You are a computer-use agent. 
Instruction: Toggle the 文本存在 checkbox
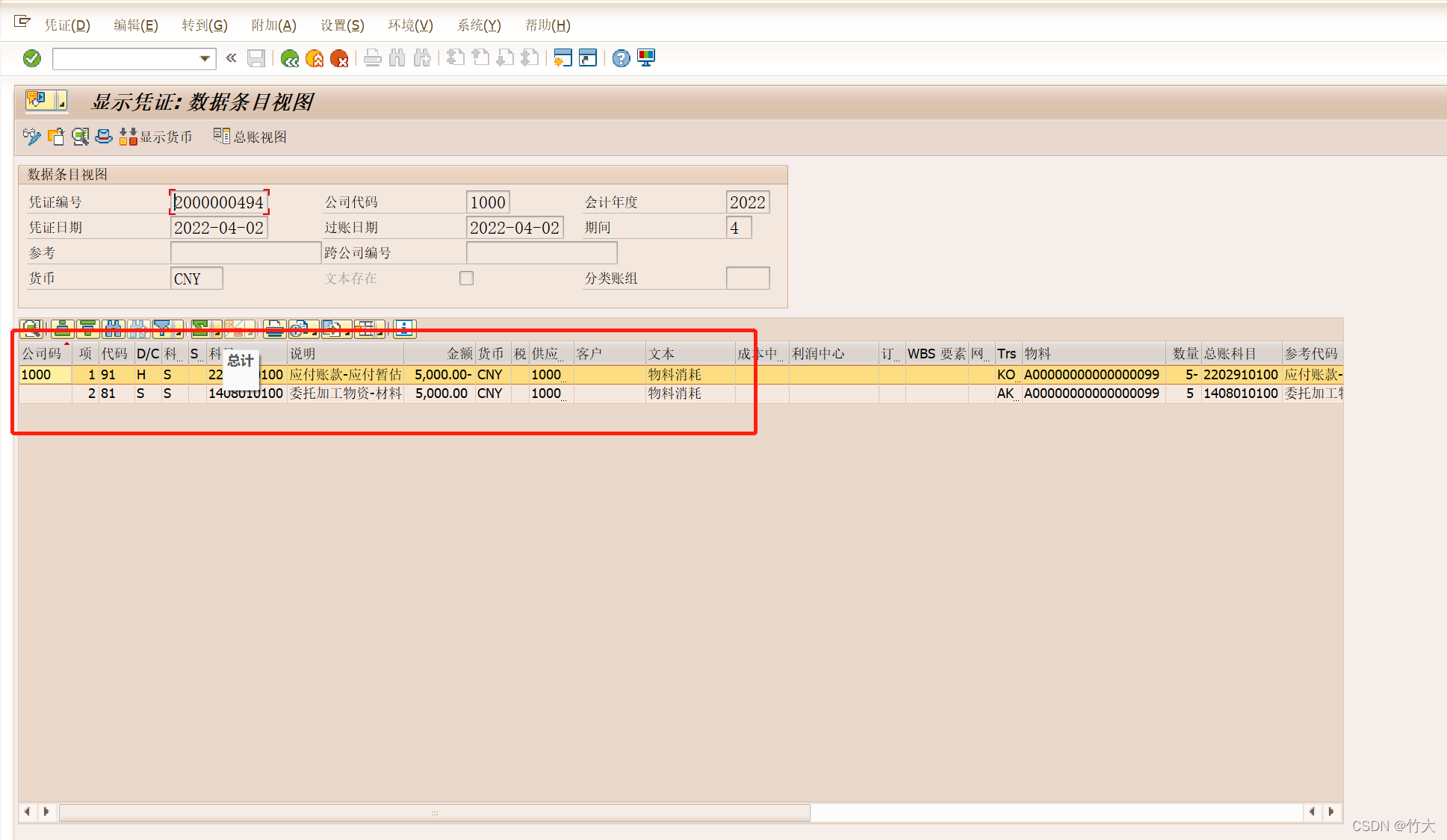[x=467, y=279]
